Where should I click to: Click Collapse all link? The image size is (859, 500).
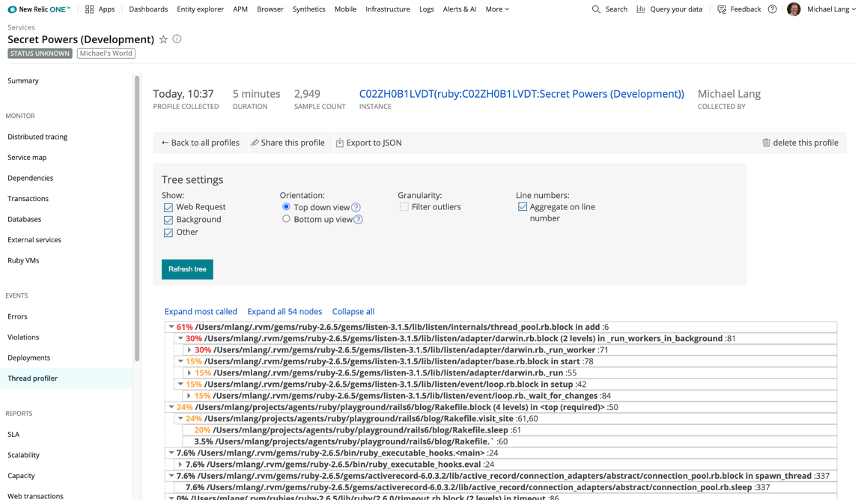353,312
